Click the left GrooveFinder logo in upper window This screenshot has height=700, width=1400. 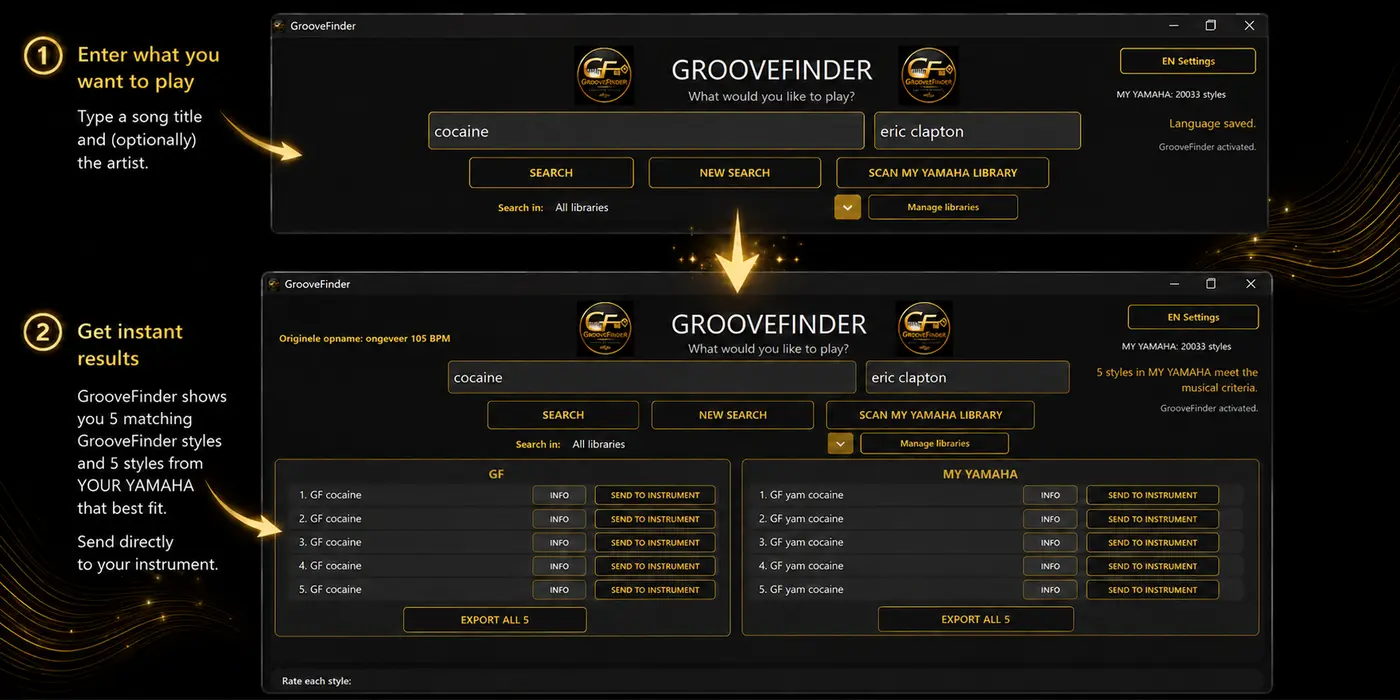(x=604, y=76)
